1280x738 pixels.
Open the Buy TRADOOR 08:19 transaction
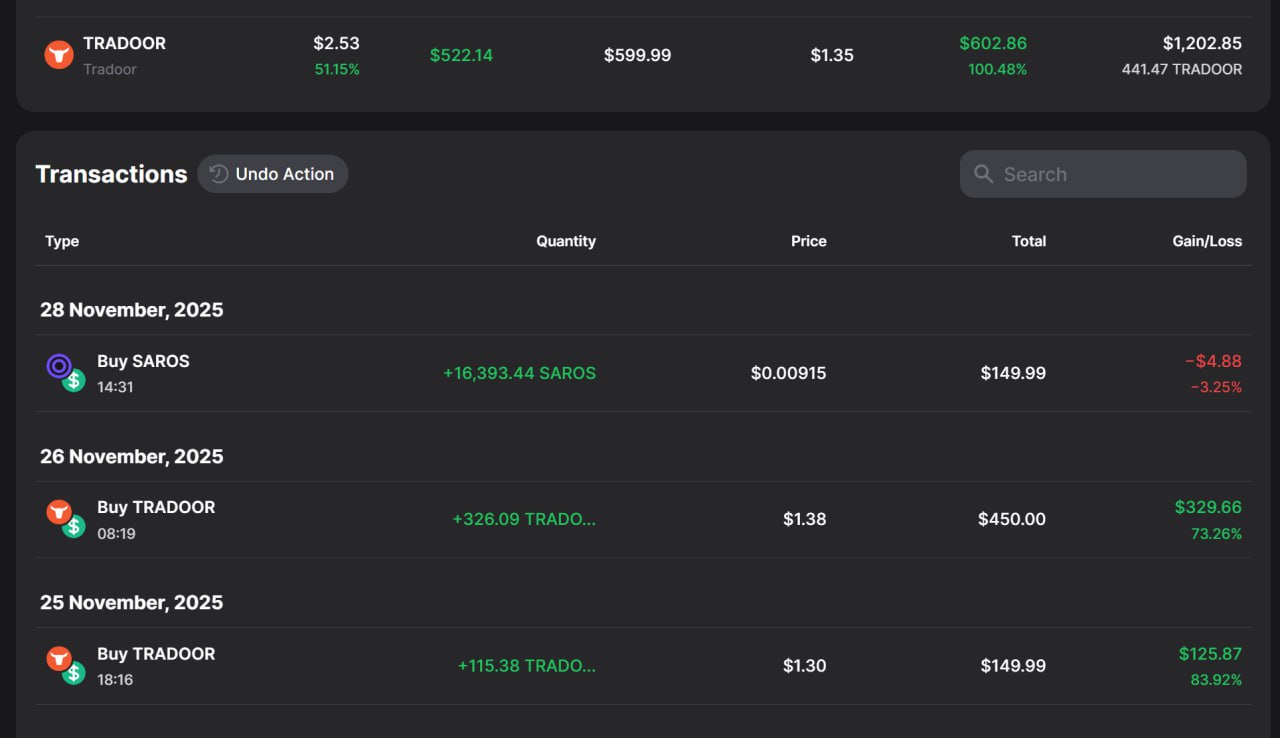tap(156, 508)
